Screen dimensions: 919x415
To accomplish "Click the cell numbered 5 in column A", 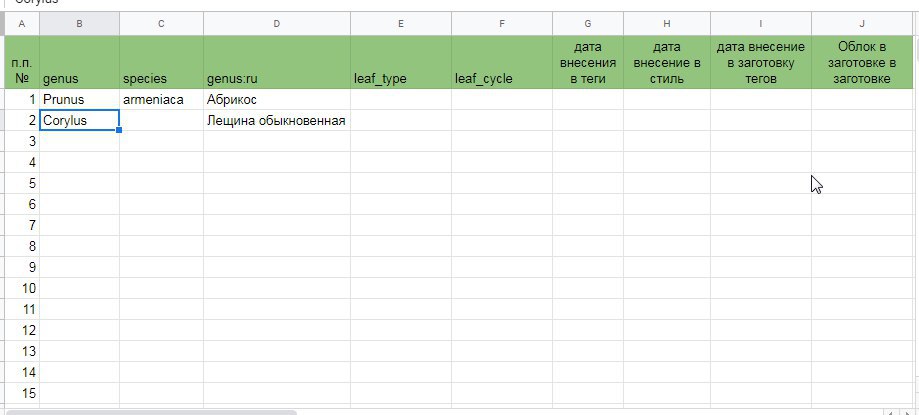I will (22, 183).
